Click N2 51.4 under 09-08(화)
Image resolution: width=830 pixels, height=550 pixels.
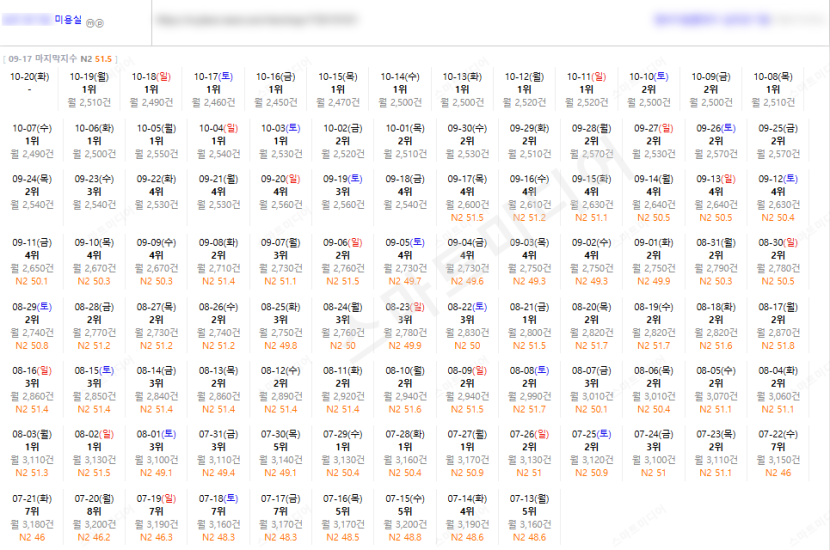point(219,281)
